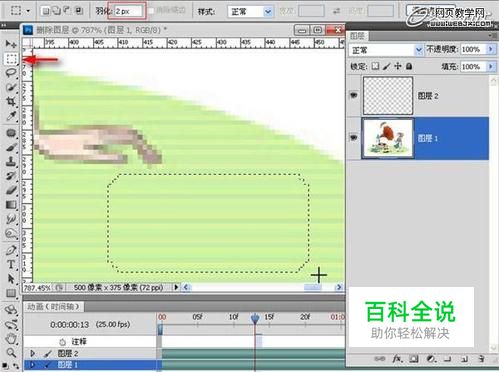Viewport: 499px width, 372px height.
Task: Select the 3D Rotate tool
Action: [x=11, y=310]
